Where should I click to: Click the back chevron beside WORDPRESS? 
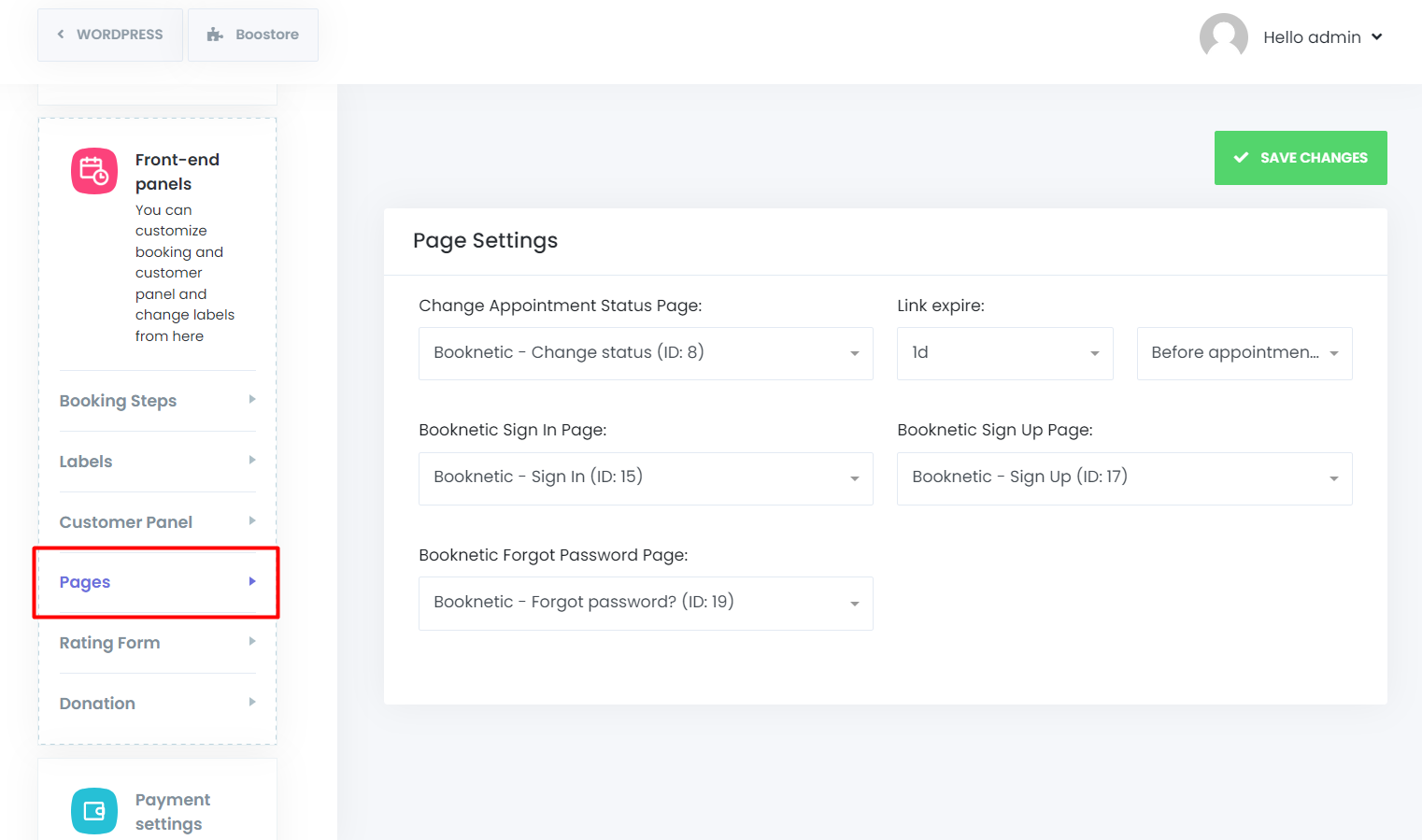tap(61, 35)
